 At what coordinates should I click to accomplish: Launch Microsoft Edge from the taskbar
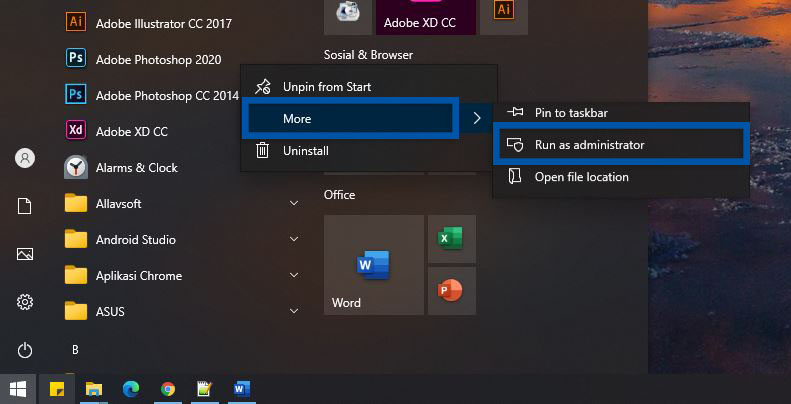click(130, 389)
